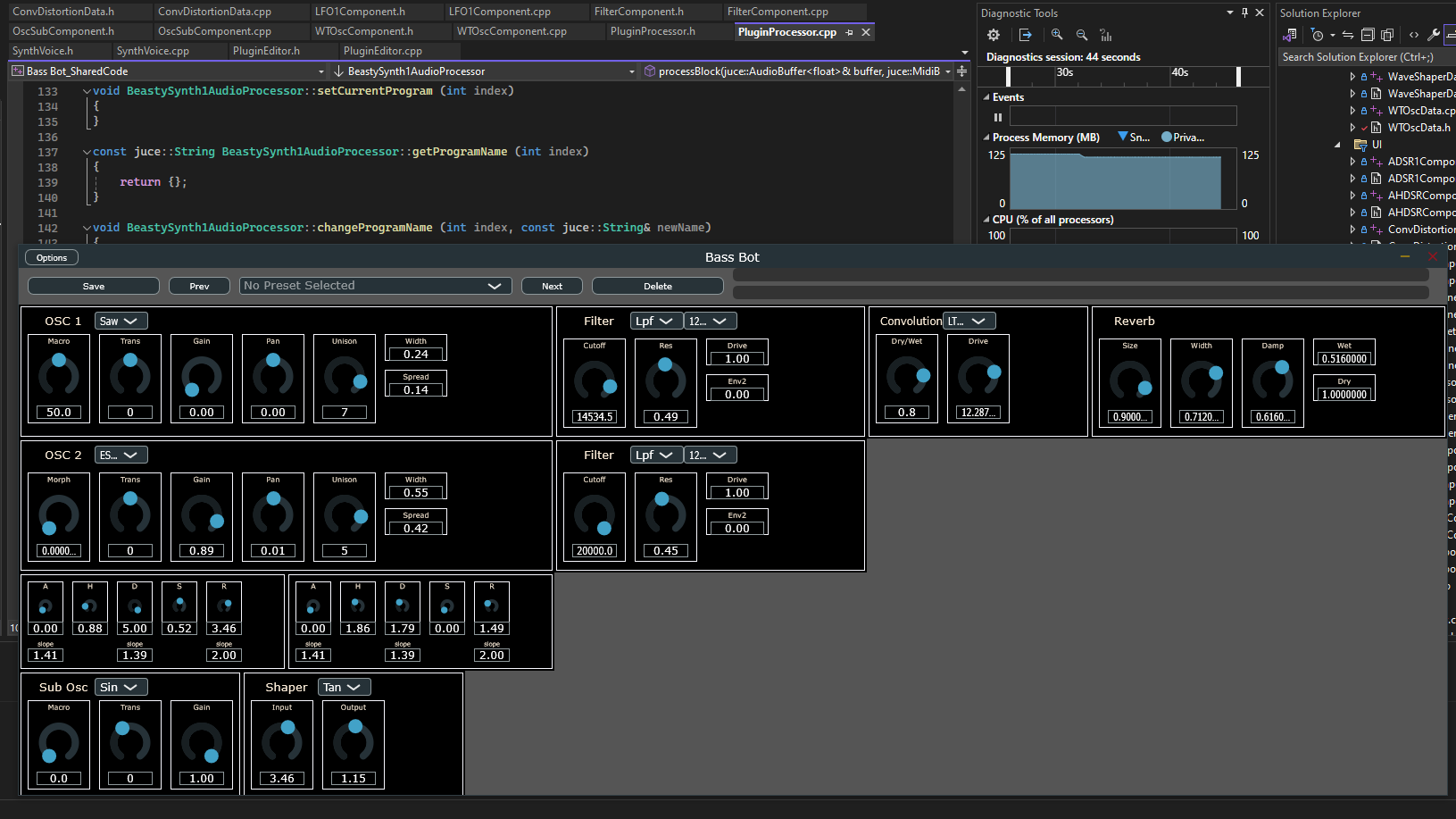1456x819 pixels.
Task: Zoom out on the diagnostics timeline
Action: coord(1082,35)
